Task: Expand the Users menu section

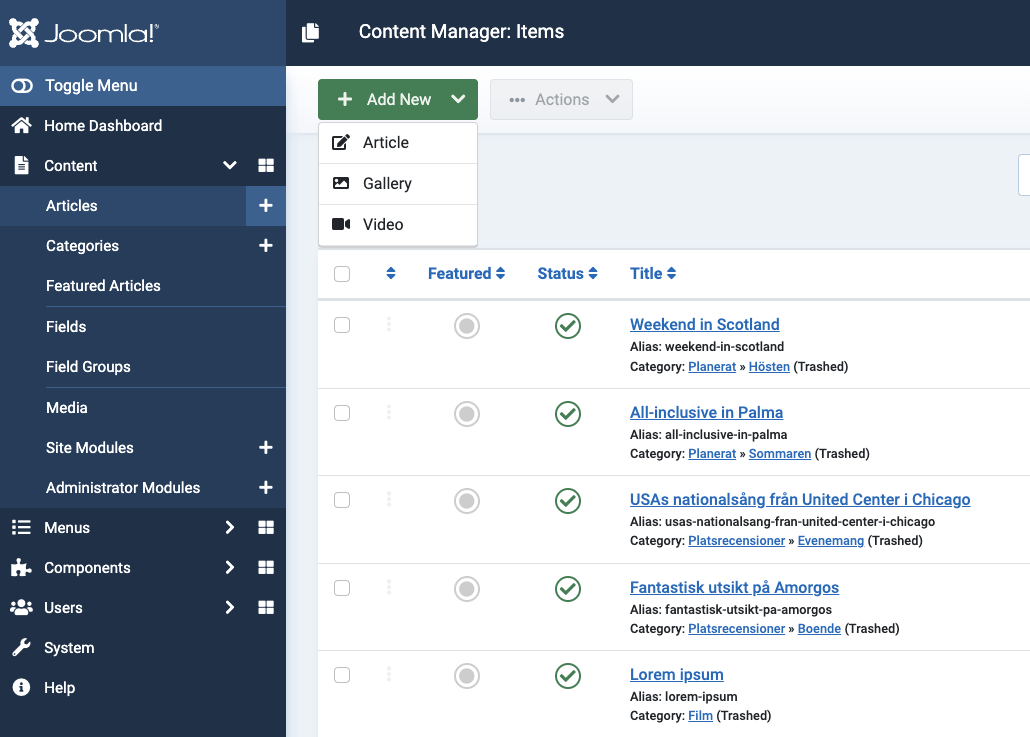Action: (x=63, y=608)
